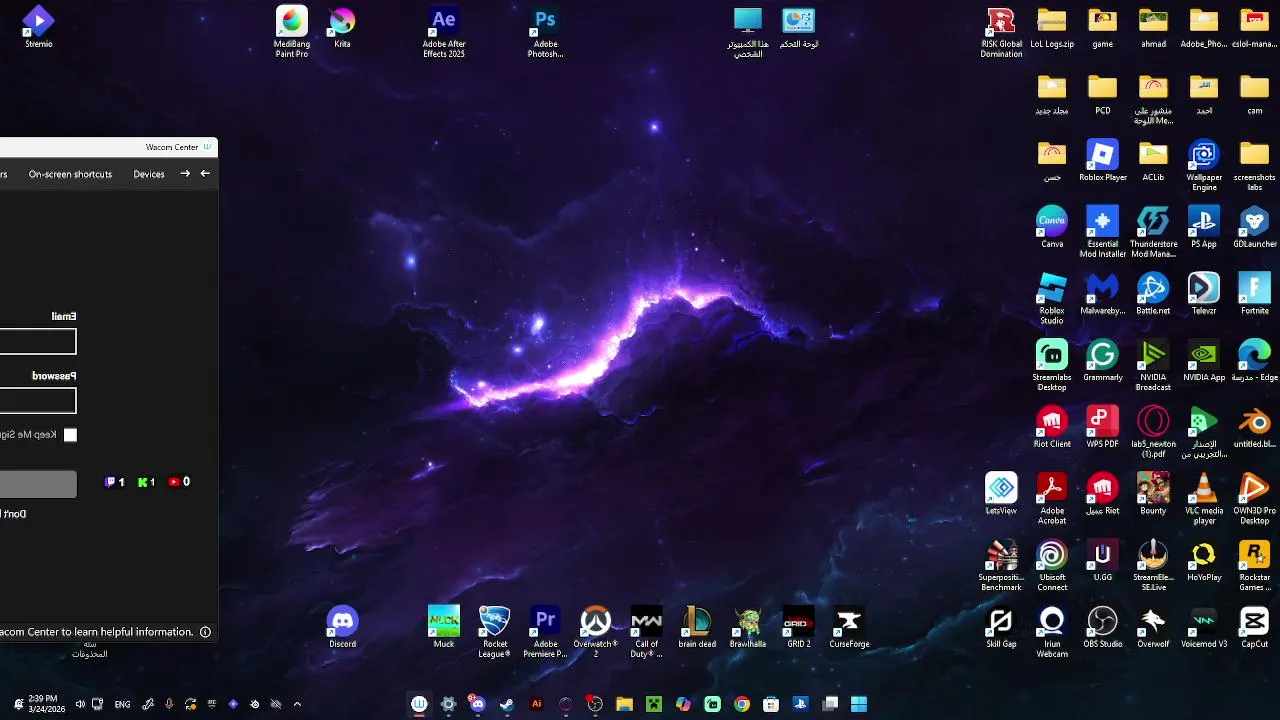The width and height of the screenshot is (1280, 720).
Task: Open Battle.net desktop shortcut
Action: point(1153,294)
